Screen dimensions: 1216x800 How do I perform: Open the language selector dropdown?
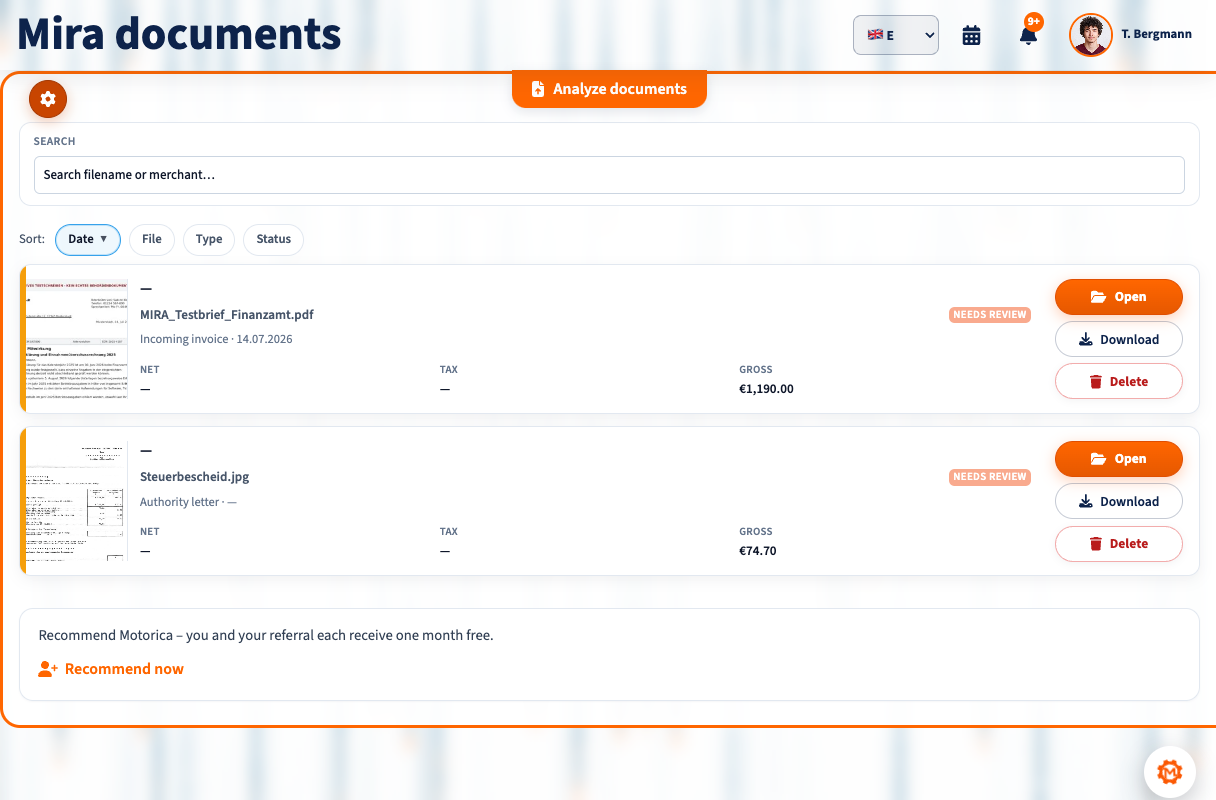pos(896,35)
